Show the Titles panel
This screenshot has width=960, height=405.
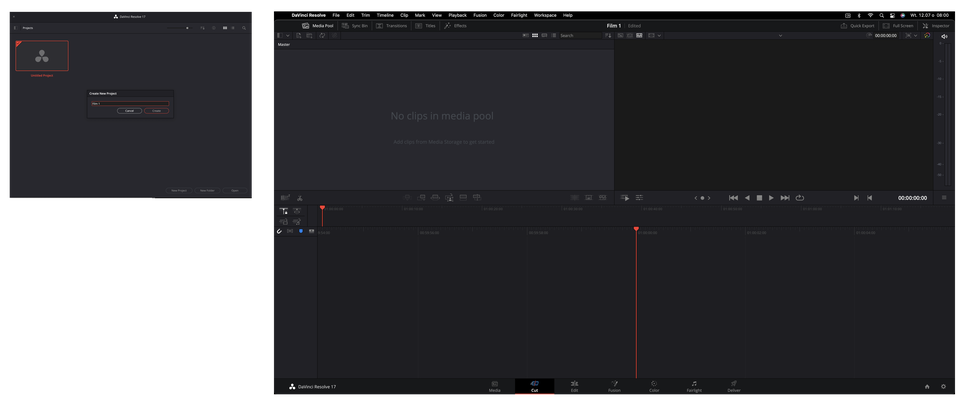426,26
